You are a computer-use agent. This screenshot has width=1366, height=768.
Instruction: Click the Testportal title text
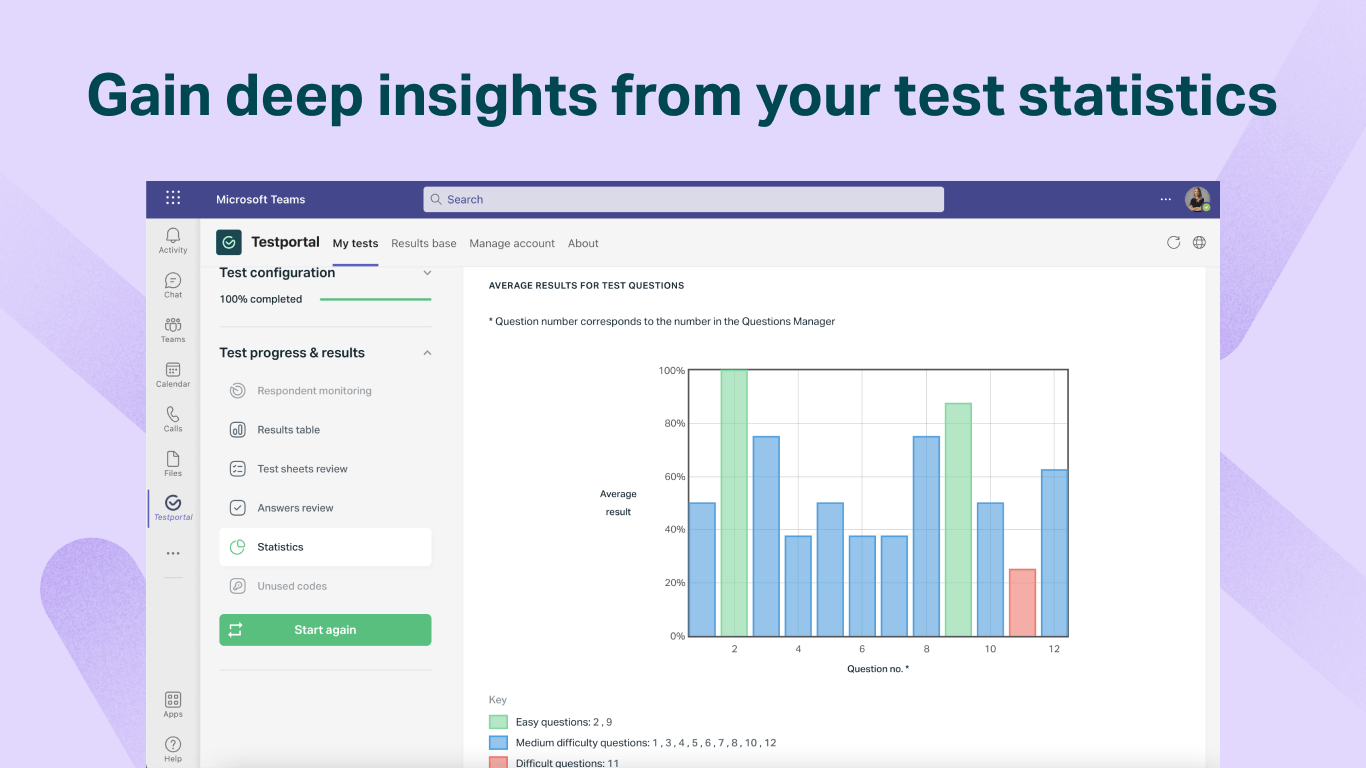285,242
